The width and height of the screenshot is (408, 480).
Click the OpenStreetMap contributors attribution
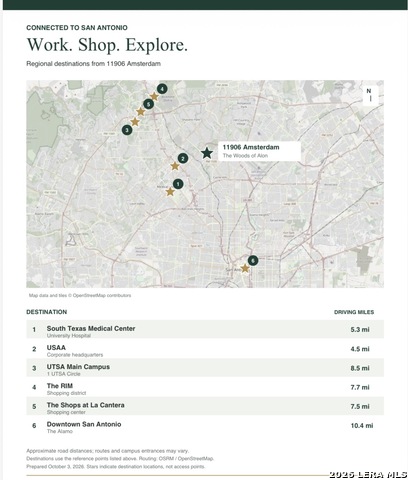coord(80,295)
